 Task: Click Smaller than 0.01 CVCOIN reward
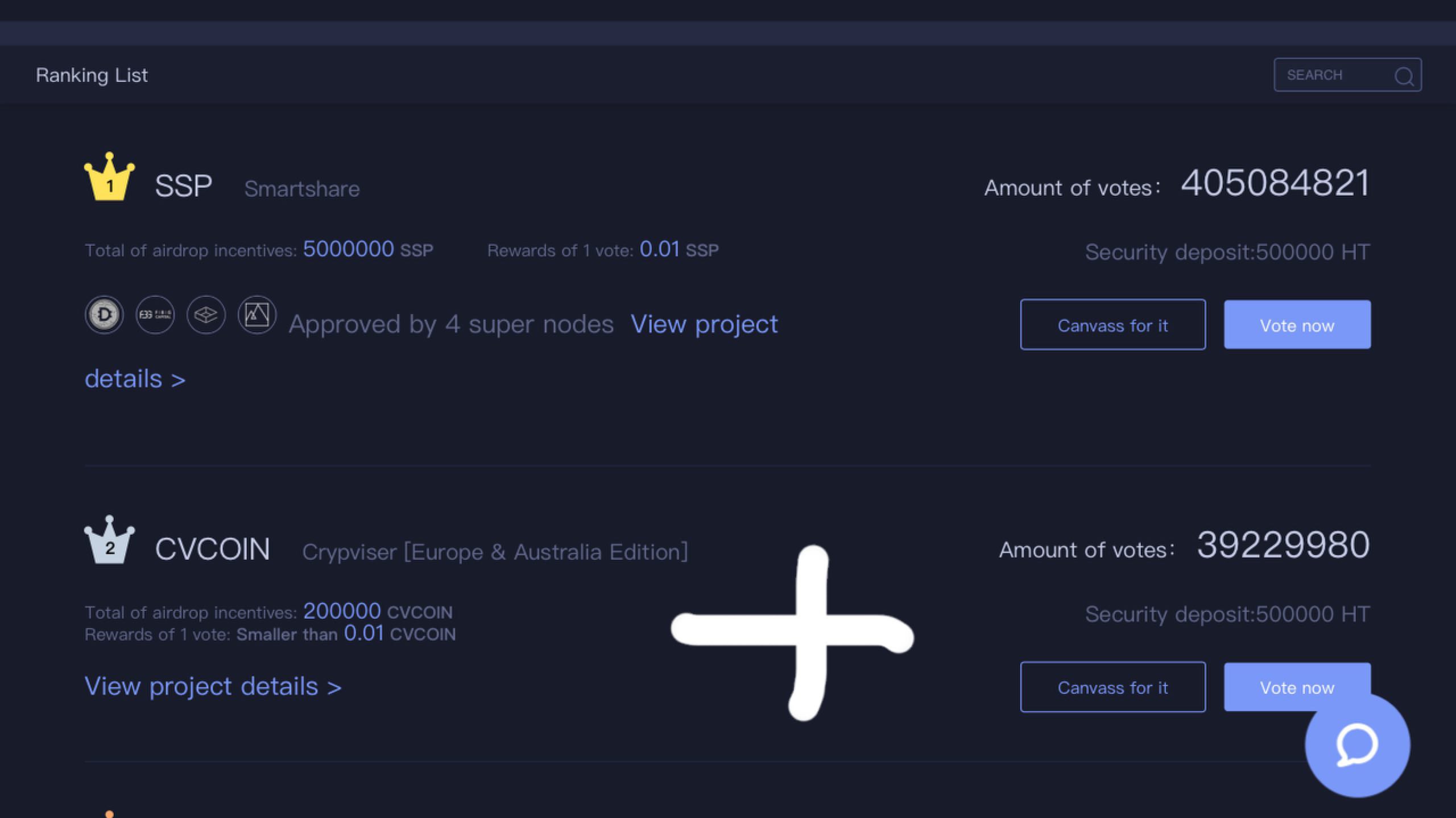point(346,634)
